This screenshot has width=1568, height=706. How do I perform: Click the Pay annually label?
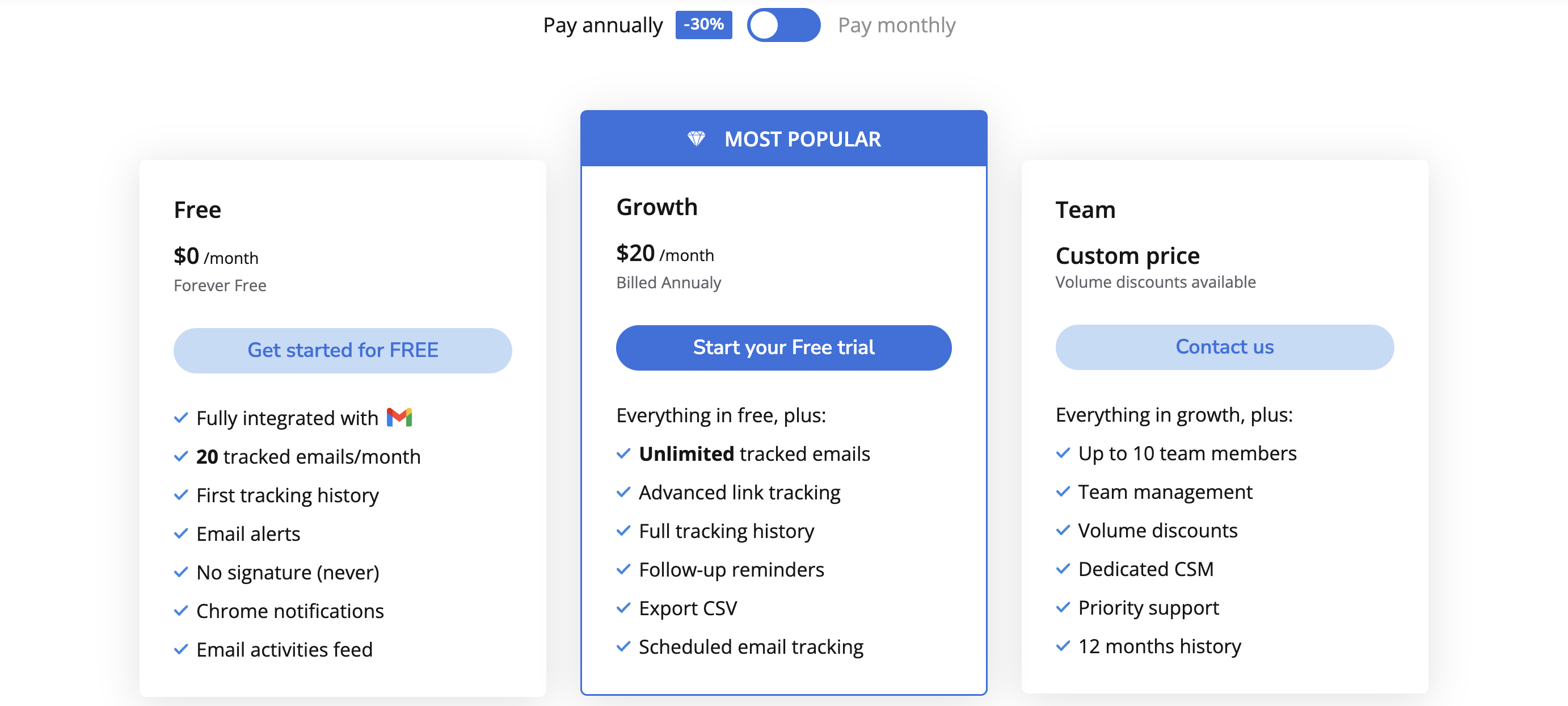click(x=602, y=25)
